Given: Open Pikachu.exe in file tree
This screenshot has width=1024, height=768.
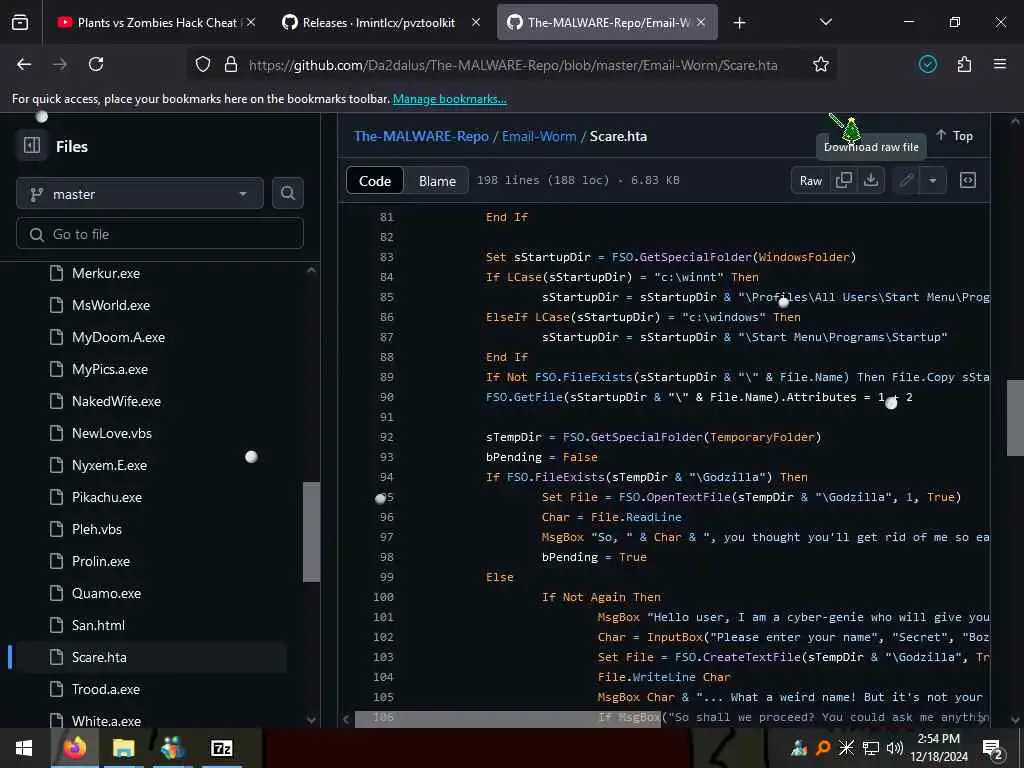Looking at the screenshot, I should [106, 497].
